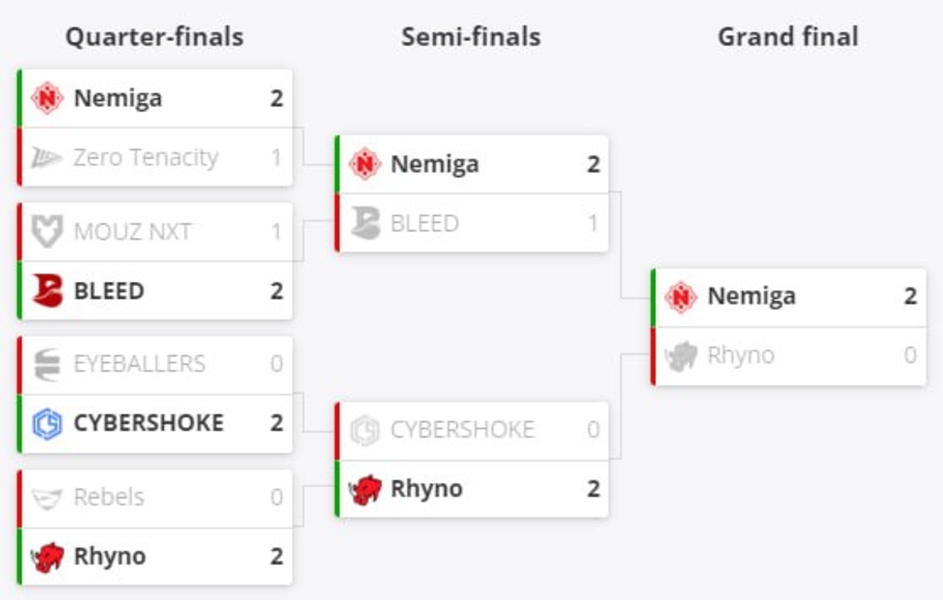Open the EYEBALLERS team name link
943x600 pixels.
[x=139, y=364]
